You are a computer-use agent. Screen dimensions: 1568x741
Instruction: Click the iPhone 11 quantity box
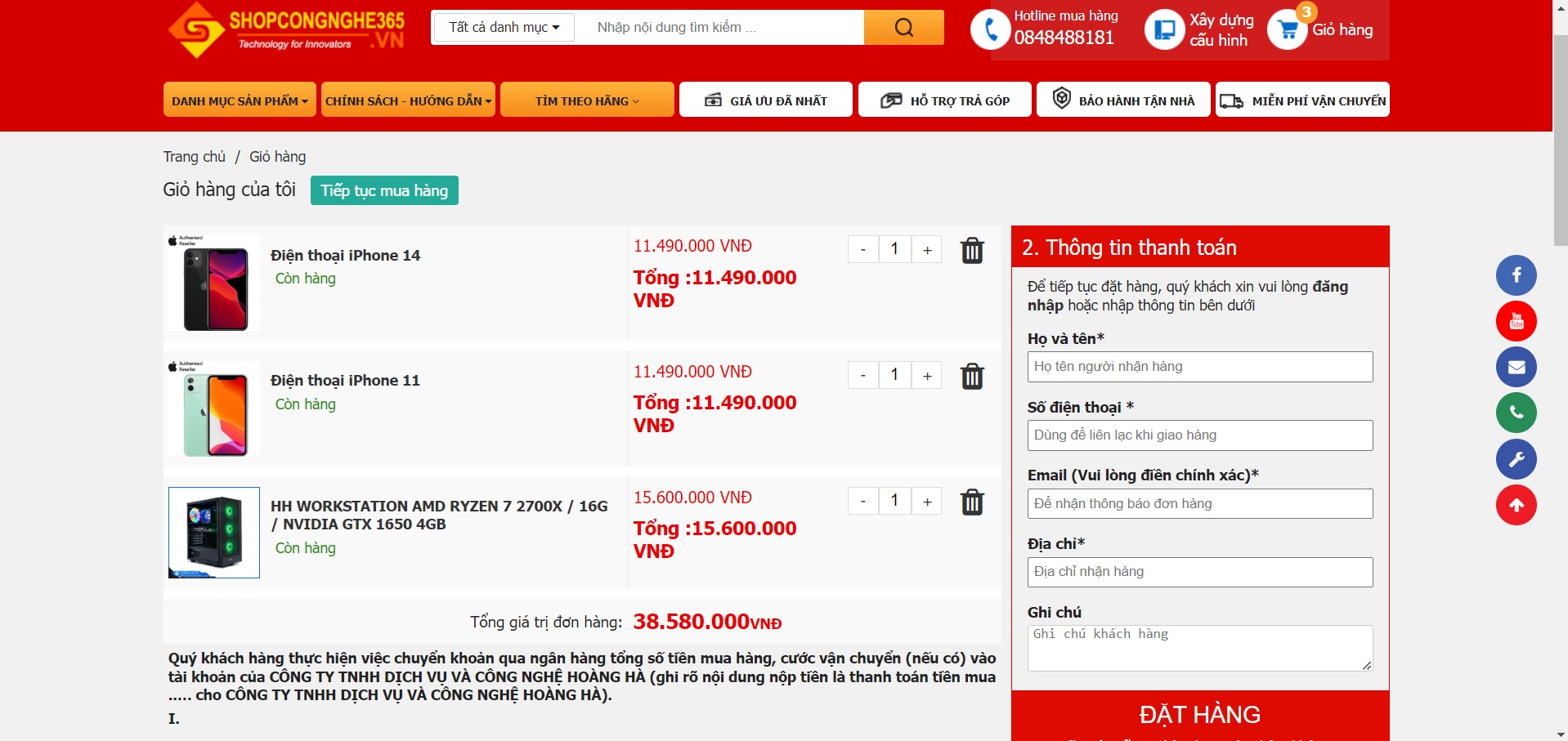895,376
